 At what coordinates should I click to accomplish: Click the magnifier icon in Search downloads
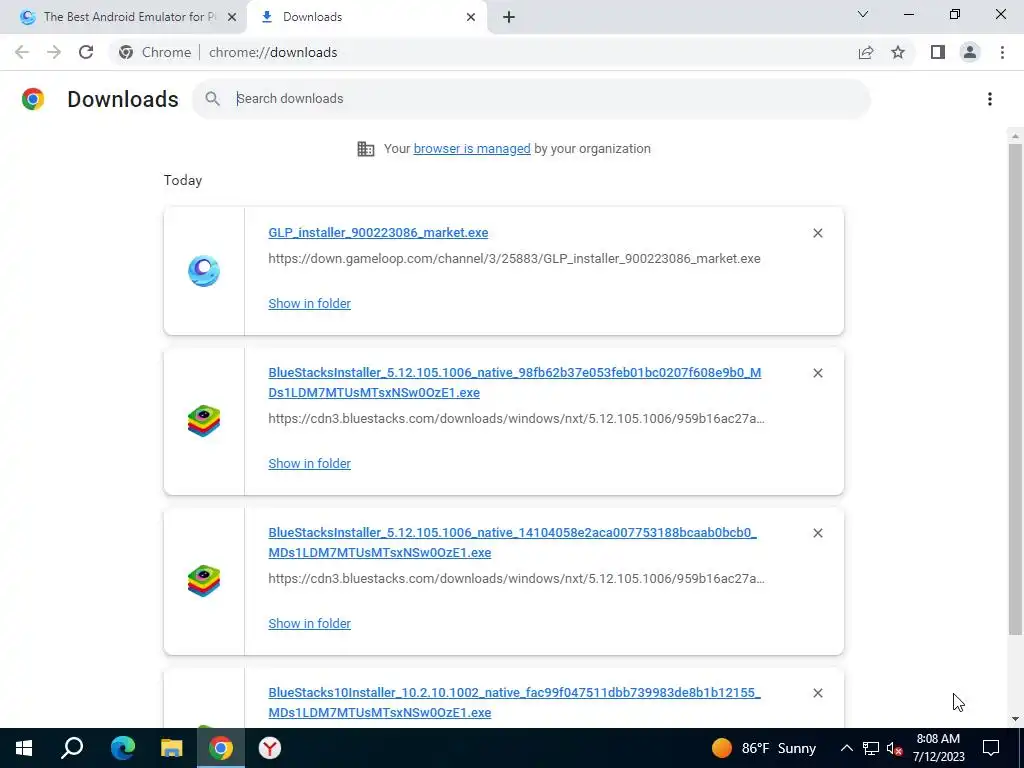[212, 99]
